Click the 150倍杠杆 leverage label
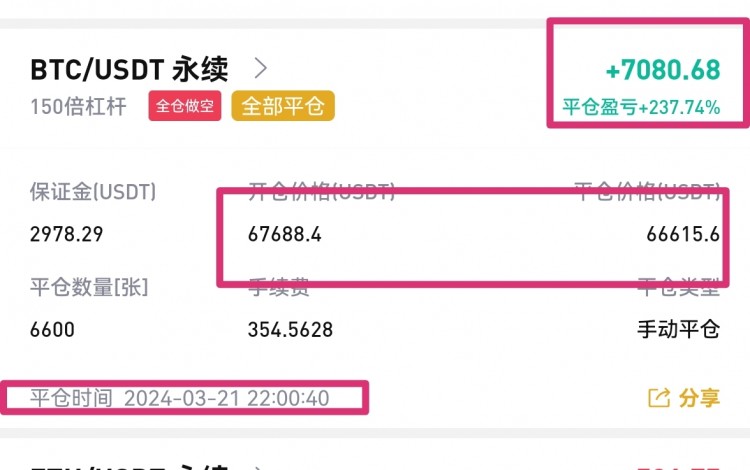750x470 pixels. pos(78,106)
